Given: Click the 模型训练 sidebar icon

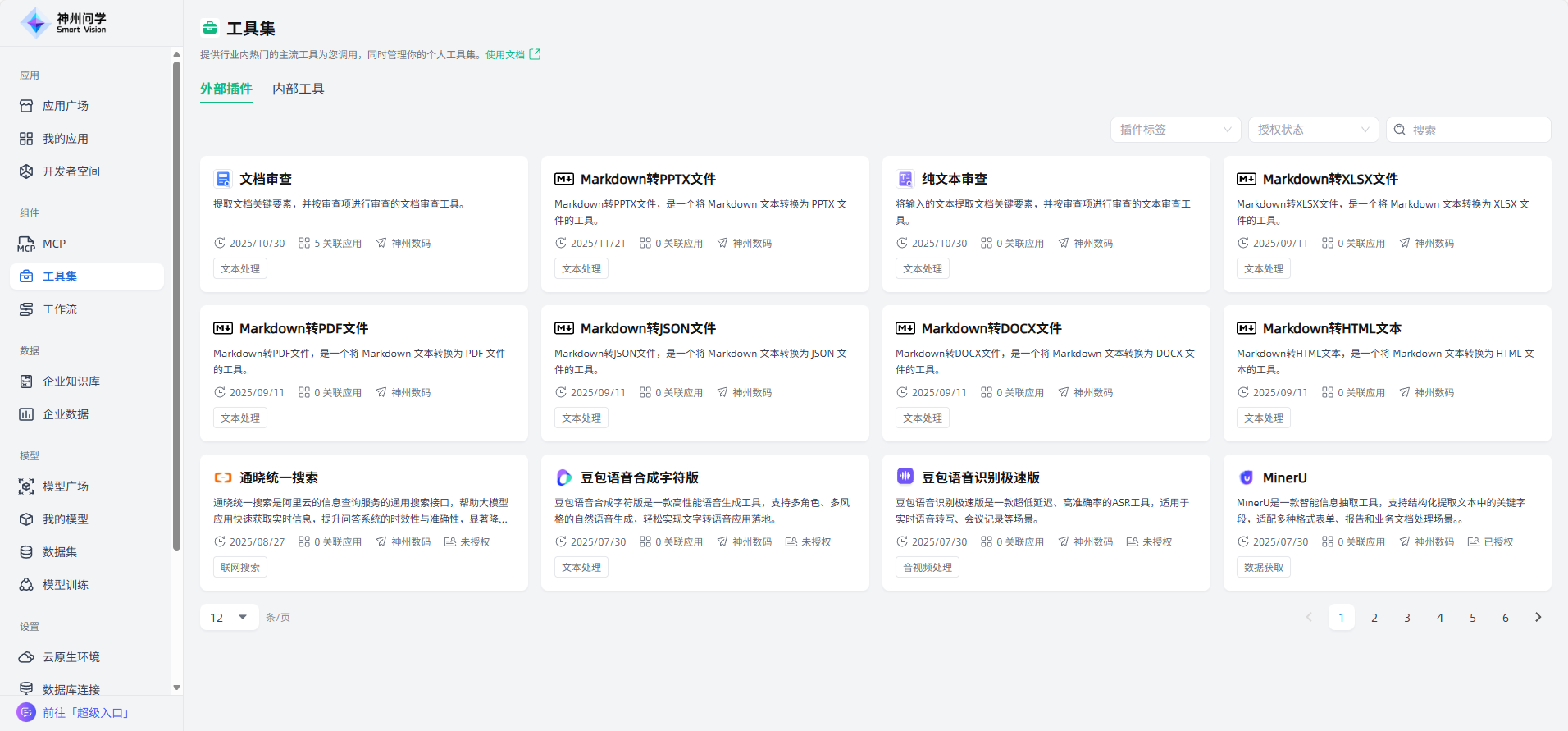Looking at the screenshot, I should click(x=26, y=585).
